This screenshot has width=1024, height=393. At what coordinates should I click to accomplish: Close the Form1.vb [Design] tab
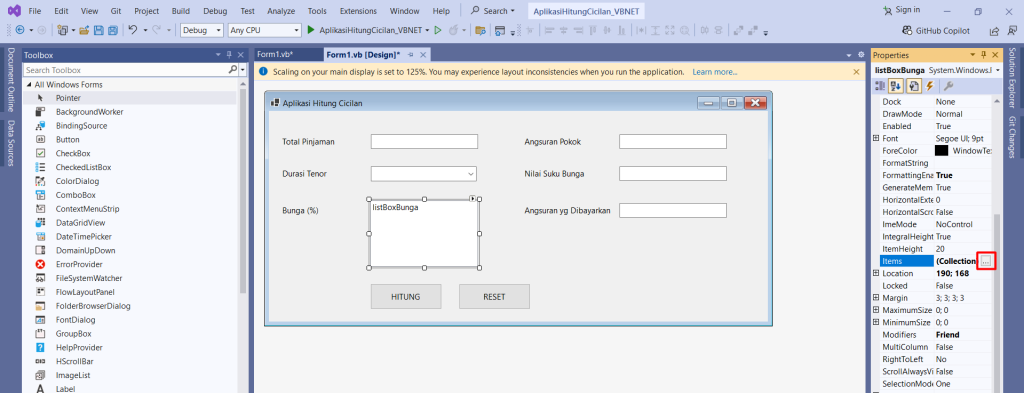(x=423, y=55)
